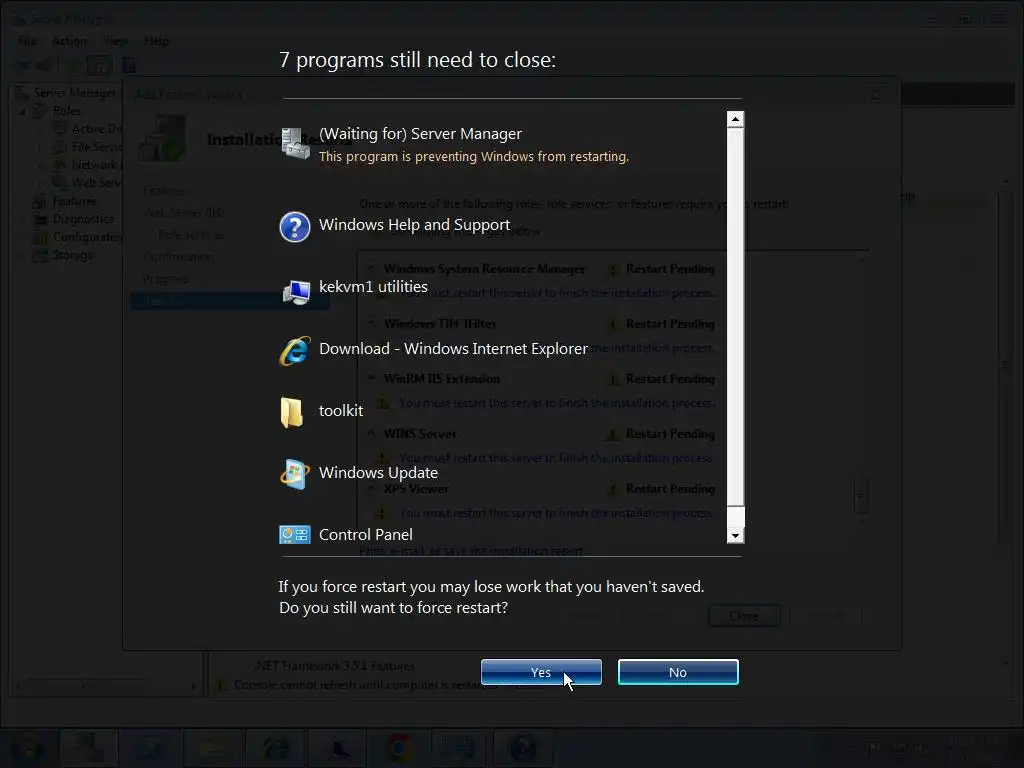
Task: Click the Server Manager icon in the program list
Action: point(295,142)
